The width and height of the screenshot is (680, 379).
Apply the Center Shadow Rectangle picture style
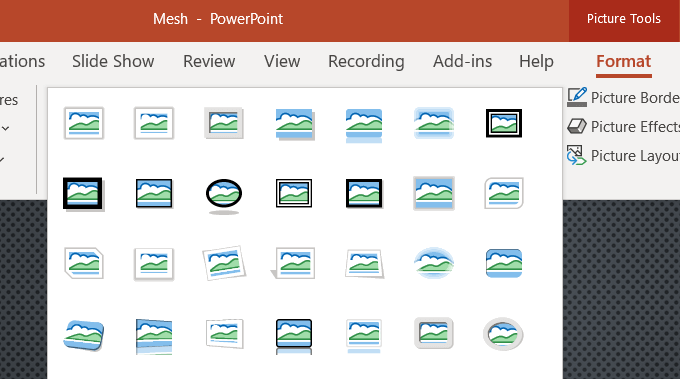pyautogui.click(x=434, y=193)
